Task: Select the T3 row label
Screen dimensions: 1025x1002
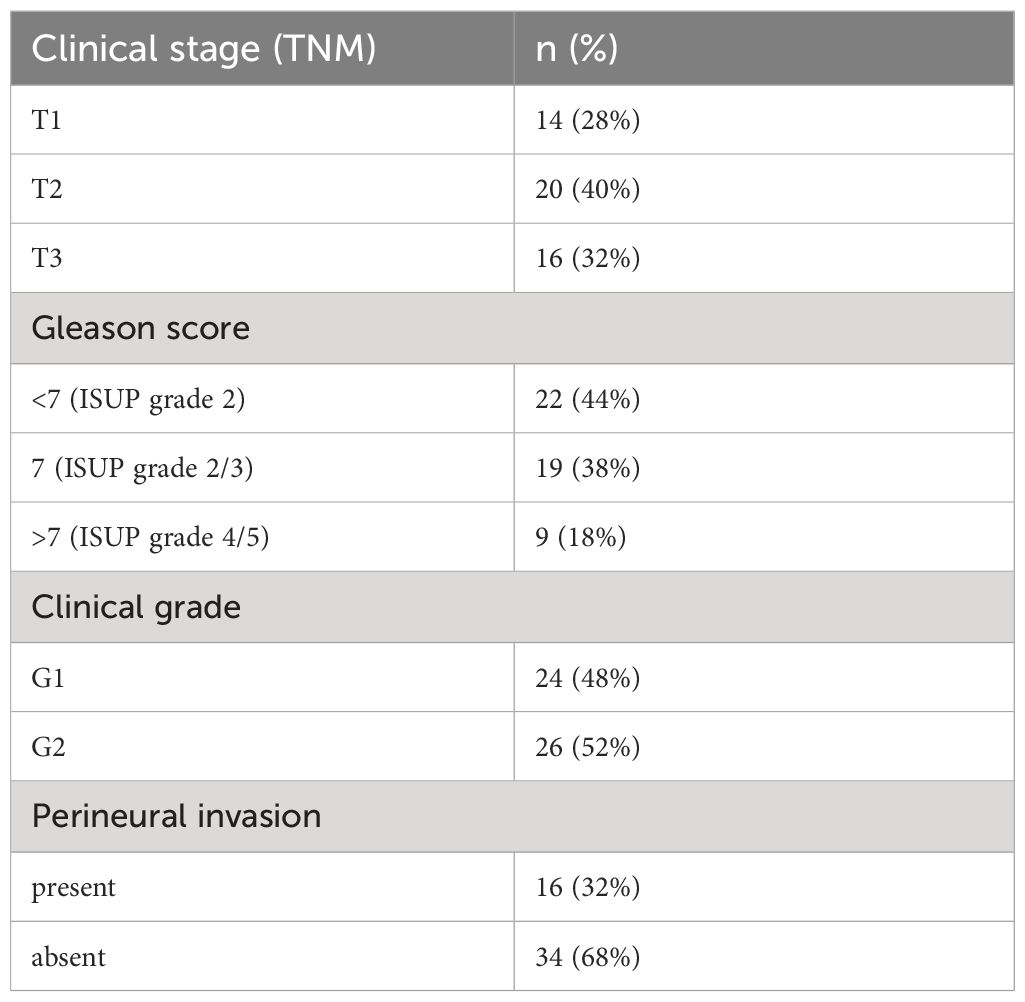Action: [262, 258]
